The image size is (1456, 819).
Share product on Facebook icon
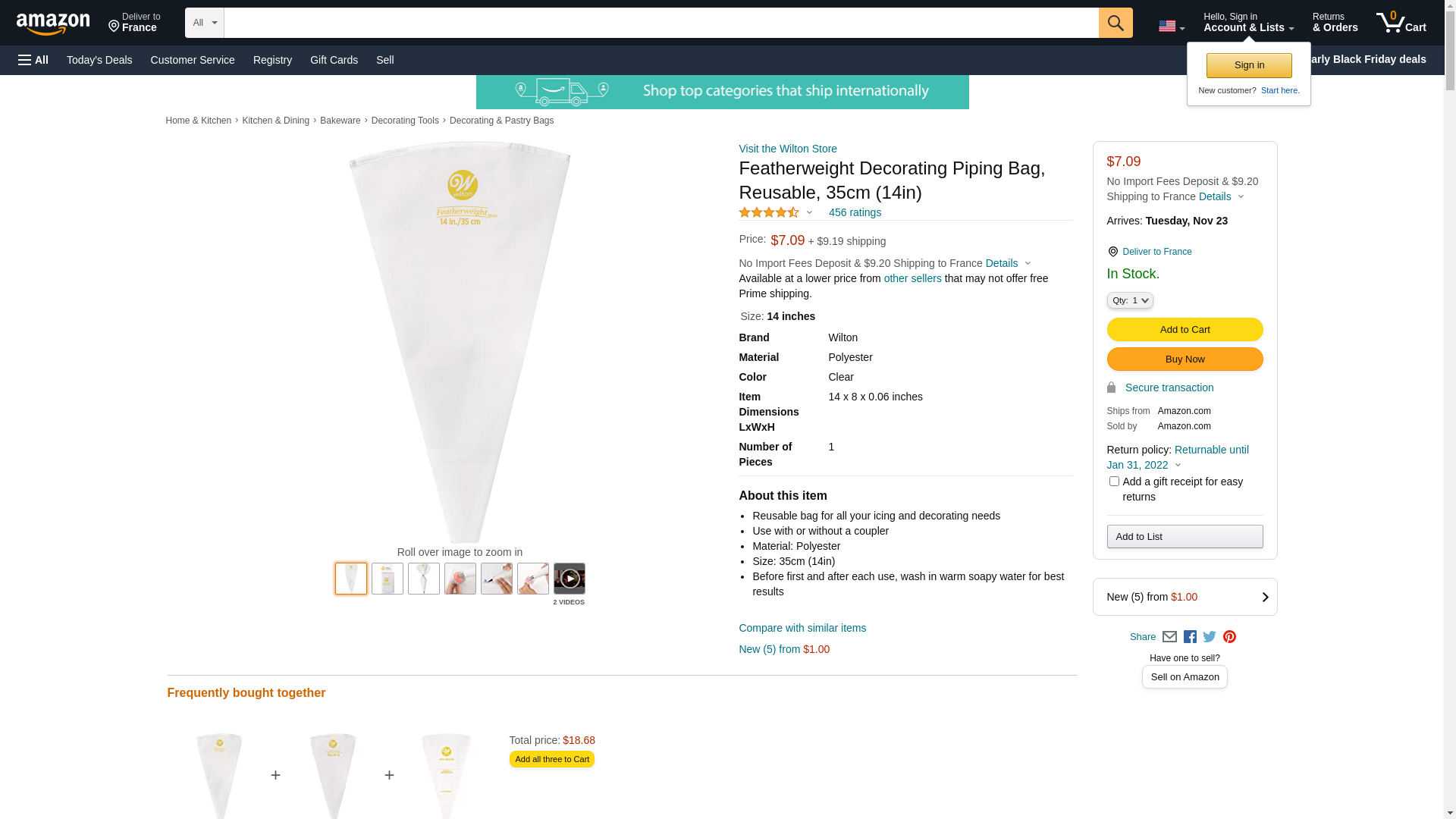pyautogui.click(x=1190, y=637)
